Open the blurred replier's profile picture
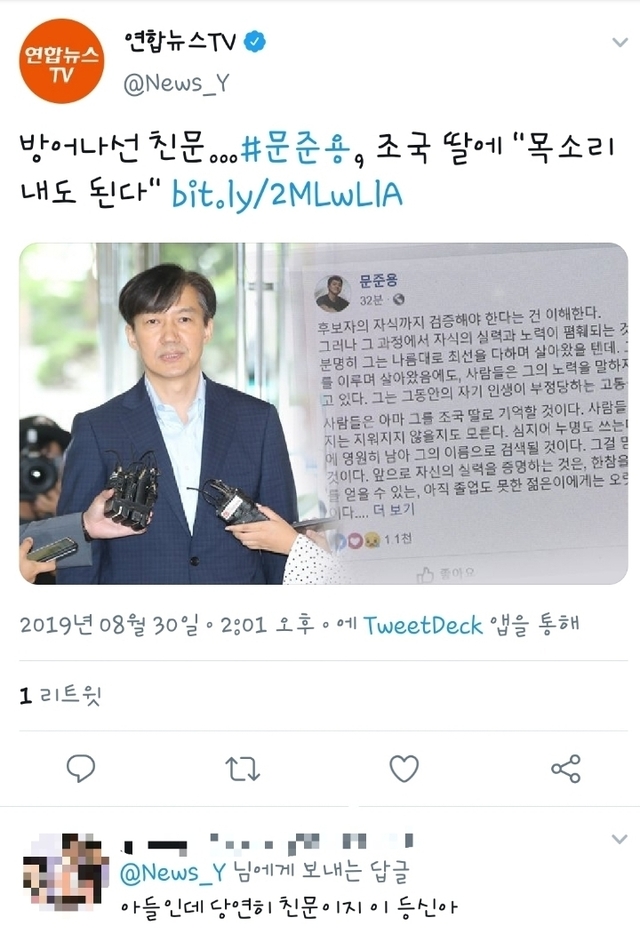This screenshot has width=640, height=934. pos(66,871)
